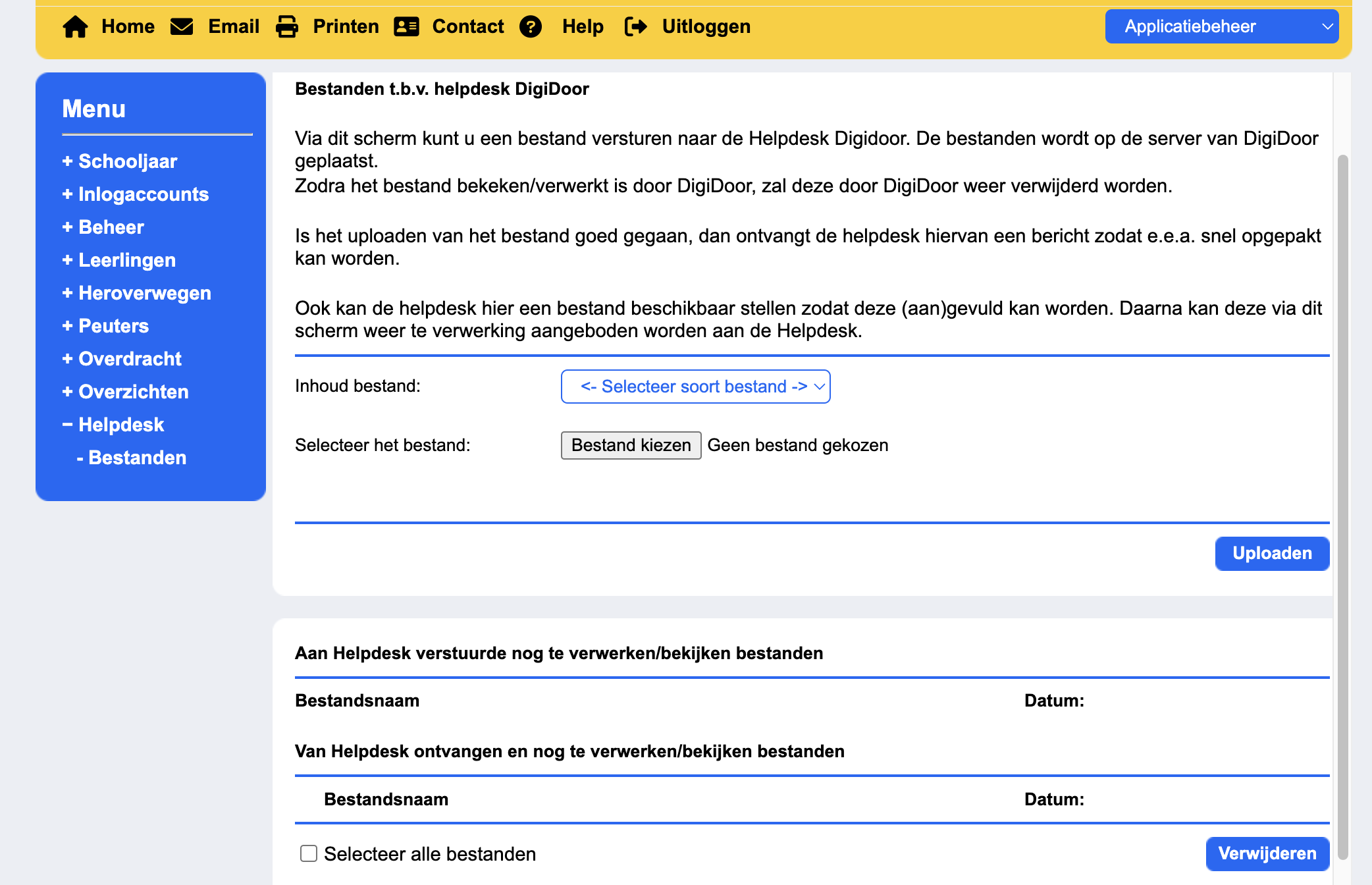Click the Home house icon
The width and height of the screenshot is (1372, 885).
75,27
